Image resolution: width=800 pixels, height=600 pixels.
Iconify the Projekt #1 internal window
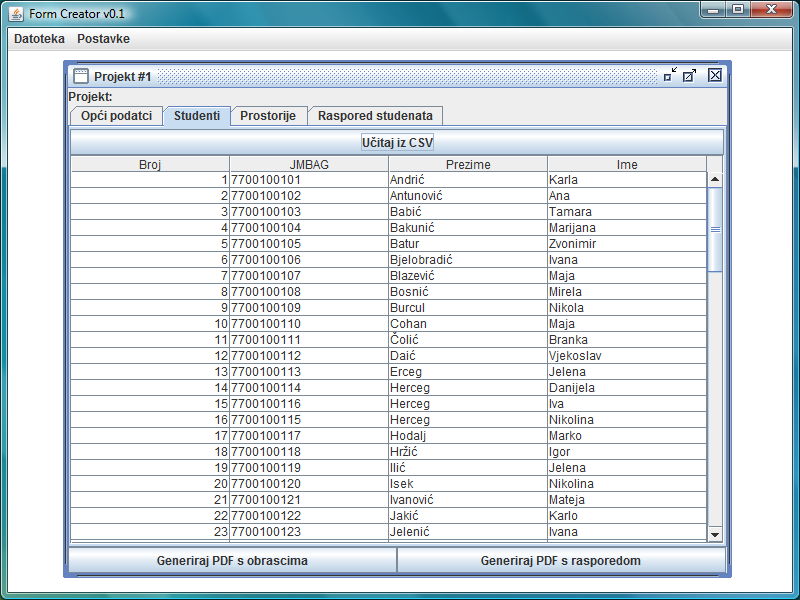coord(669,75)
